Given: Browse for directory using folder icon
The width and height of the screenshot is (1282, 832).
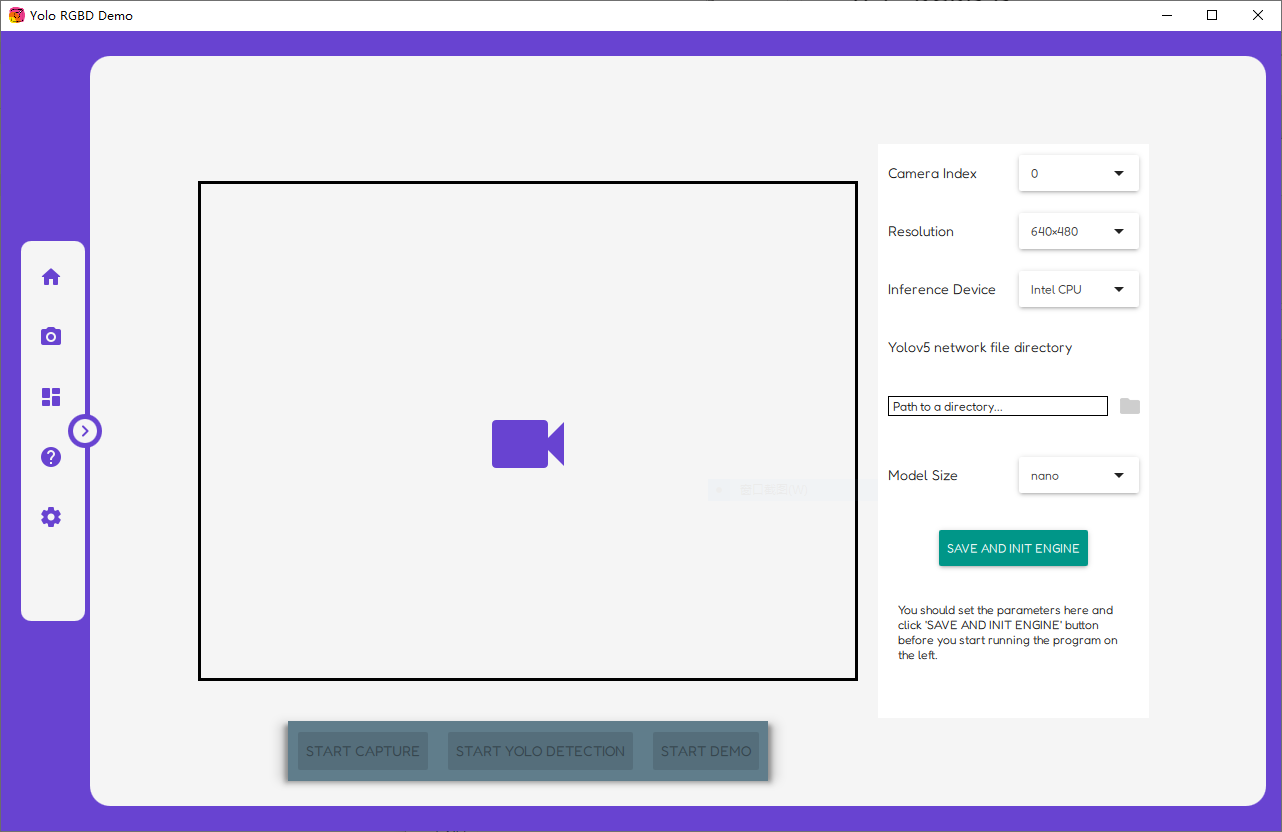Looking at the screenshot, I should (x=1129, y=406).
